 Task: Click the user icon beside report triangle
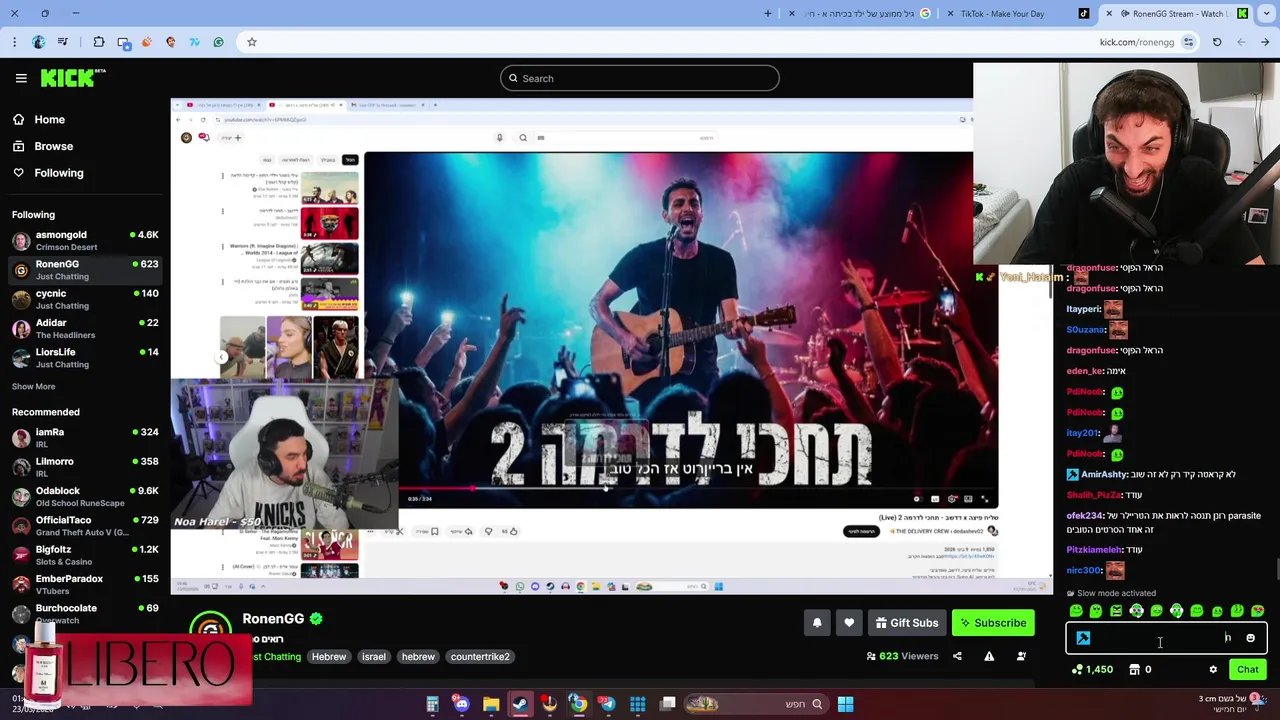(1021, 656)
